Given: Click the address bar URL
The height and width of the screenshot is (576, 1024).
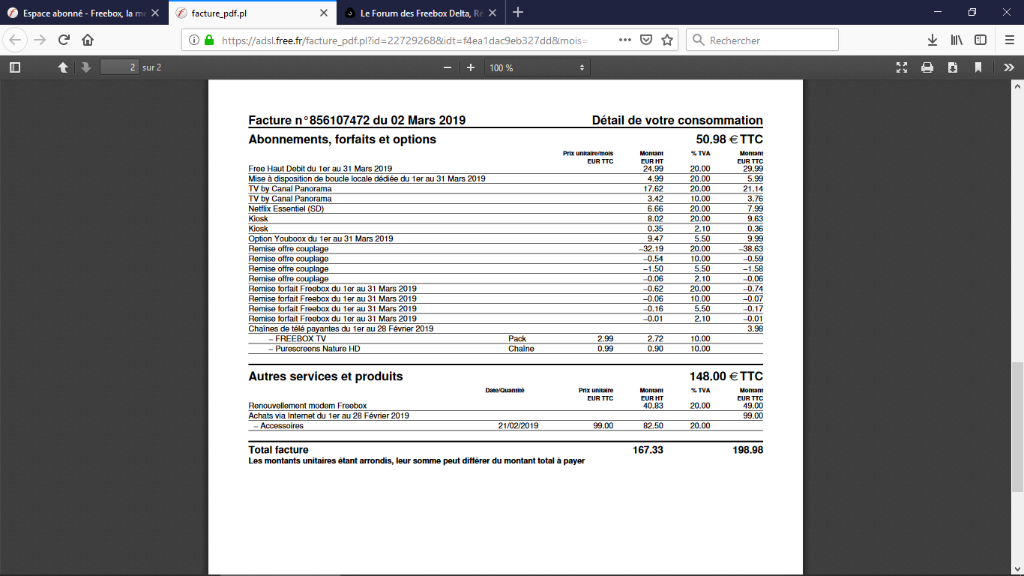Looking at the screenshot, I should [x=405, y=40].
